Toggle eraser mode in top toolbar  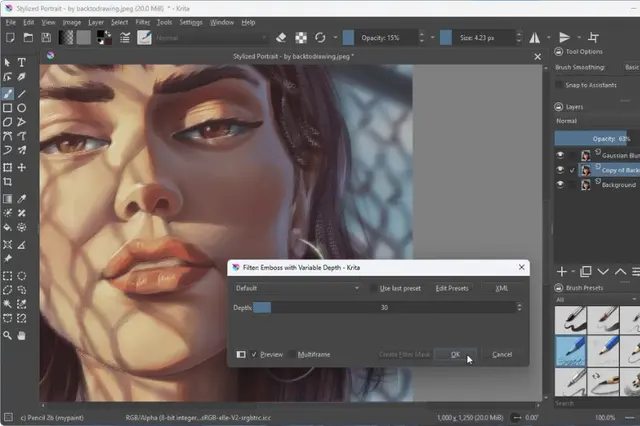[x=281, y=38]
